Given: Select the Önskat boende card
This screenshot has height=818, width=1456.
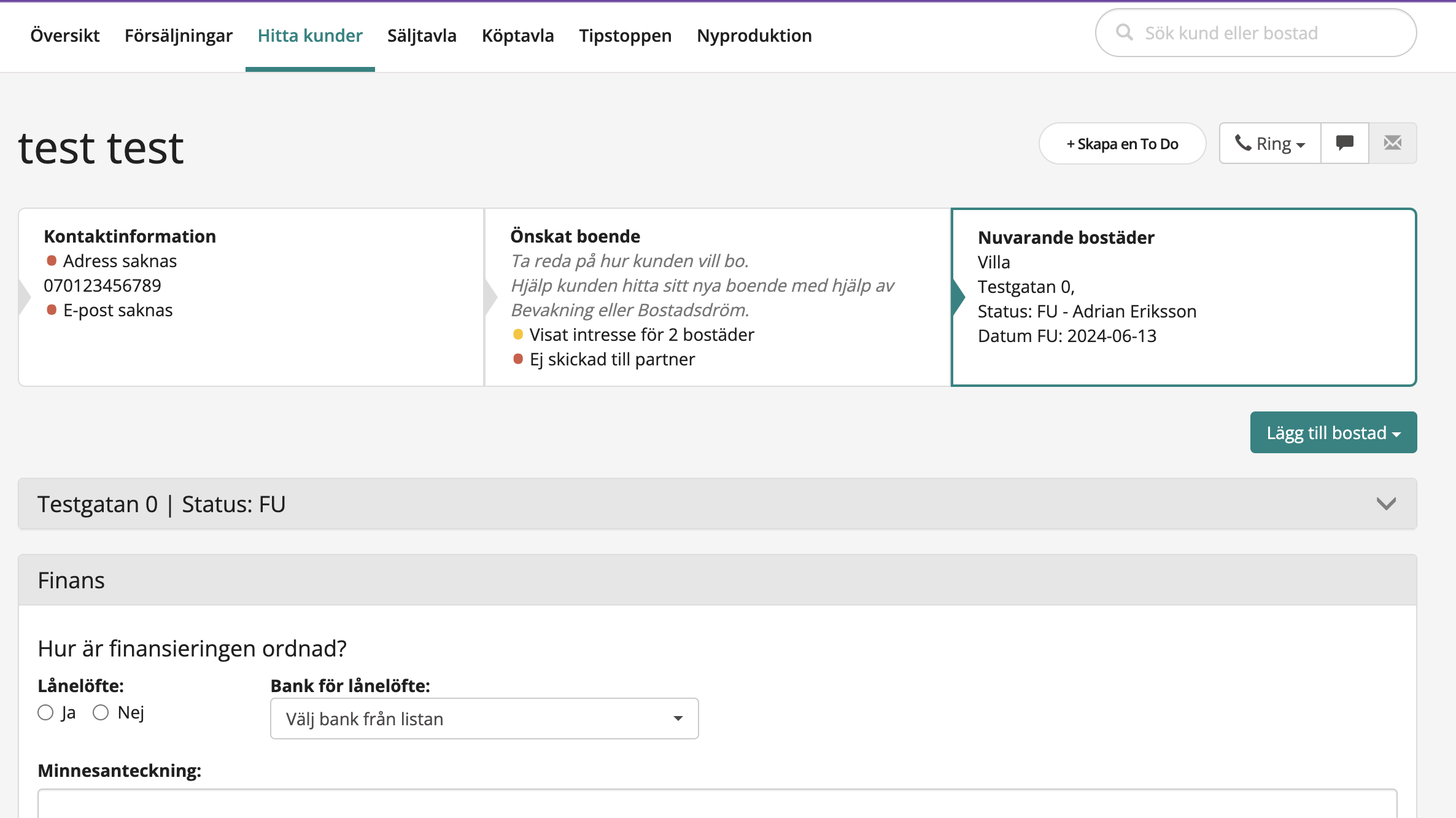Looking at the screenshot, I should point(717,297).
